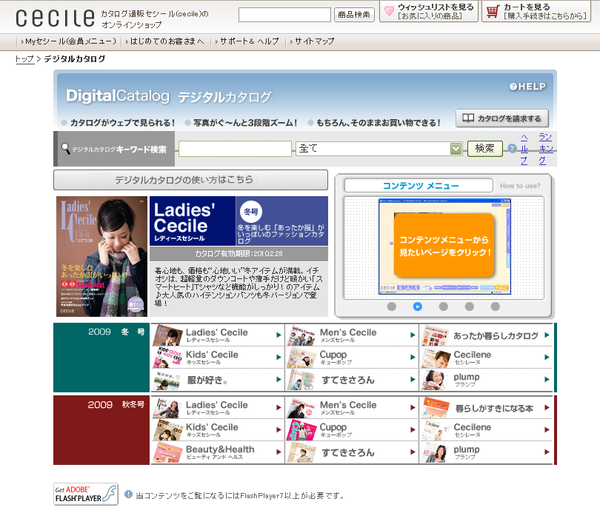Click the heart wishlist icon
This screenshot has width=600, height=513.
click(x=389, y=11)
